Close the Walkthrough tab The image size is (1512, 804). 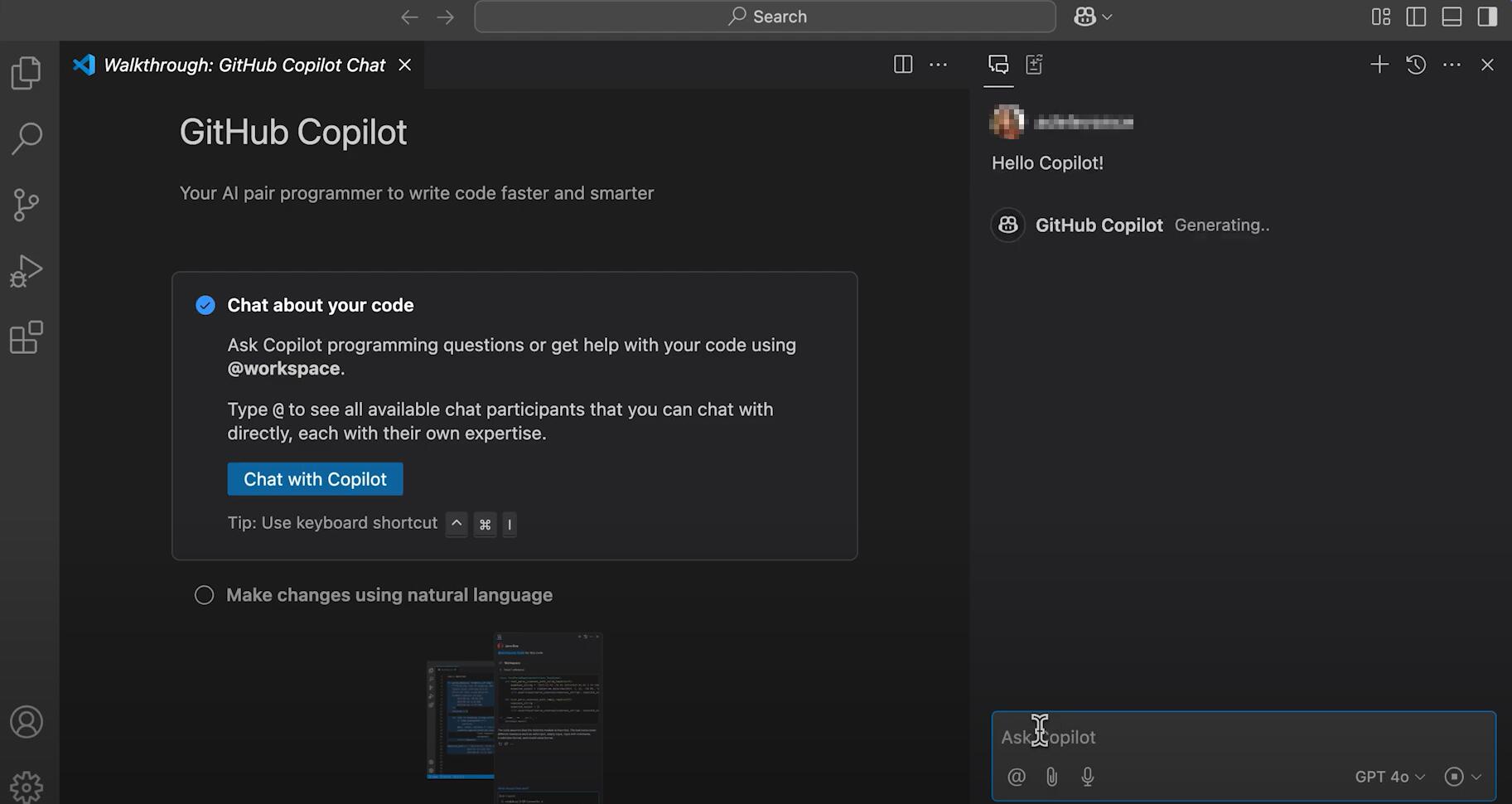coord(404,65)
